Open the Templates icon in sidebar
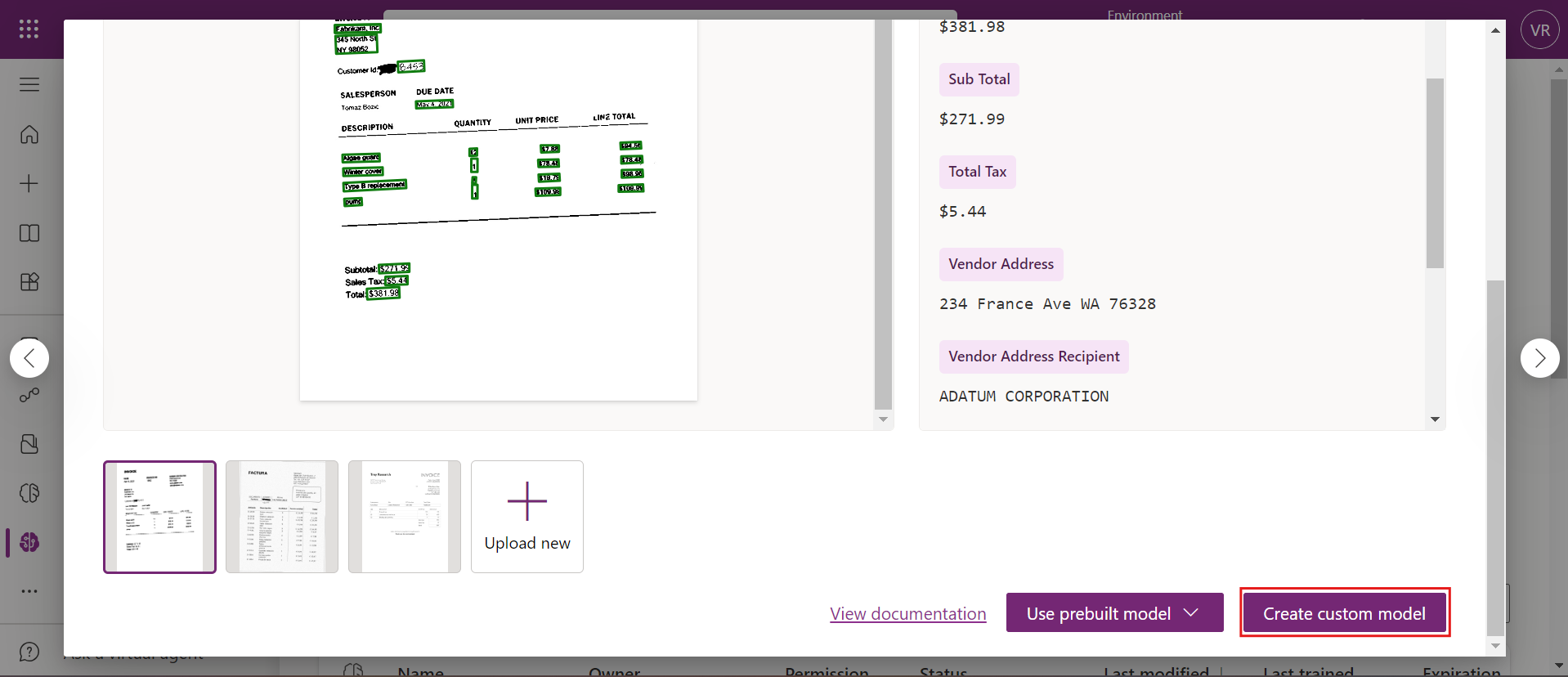The image size is (1568, 677). click(29, 282)
